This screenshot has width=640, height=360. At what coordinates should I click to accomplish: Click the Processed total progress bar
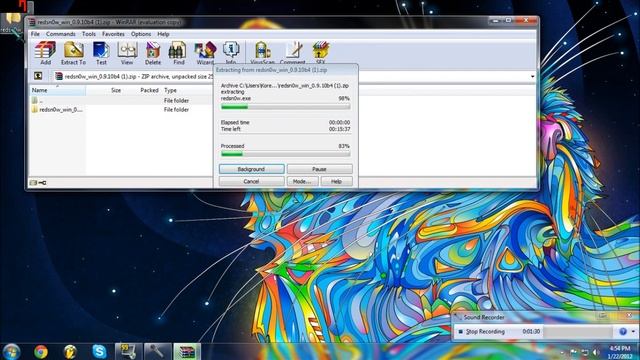pyautogui.click(x=285, y=154)
